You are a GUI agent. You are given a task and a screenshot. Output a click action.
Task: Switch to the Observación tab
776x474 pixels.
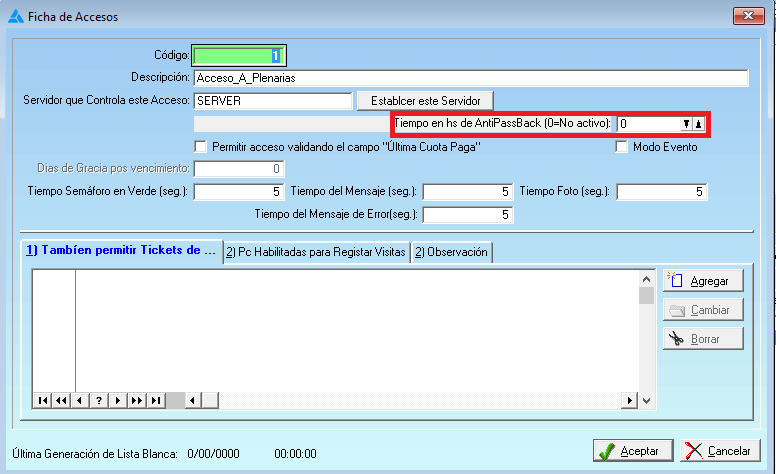coord(451,252)
